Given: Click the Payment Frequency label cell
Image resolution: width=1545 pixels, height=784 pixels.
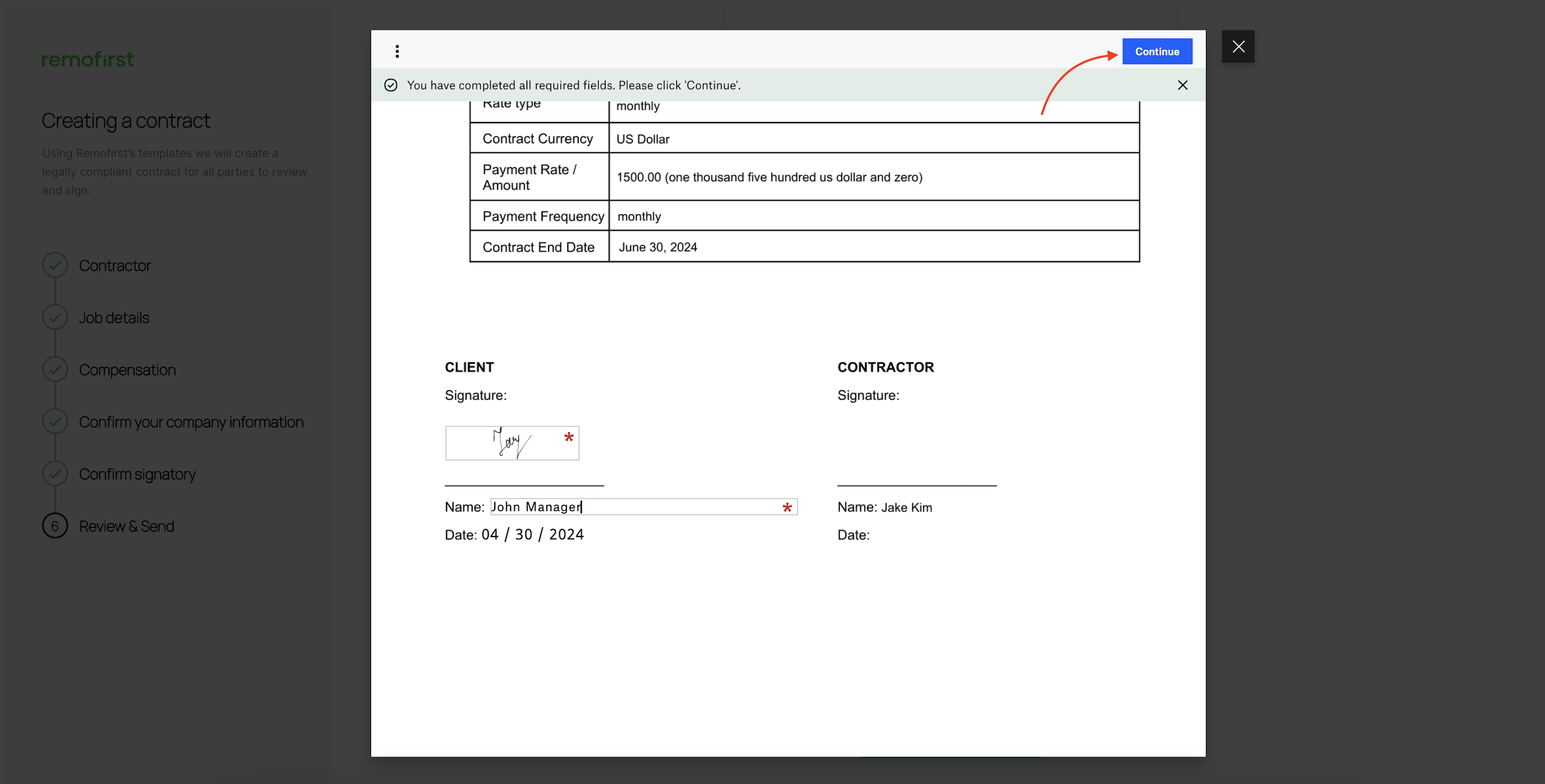Looking at the screenshot, I should point(540,216).
